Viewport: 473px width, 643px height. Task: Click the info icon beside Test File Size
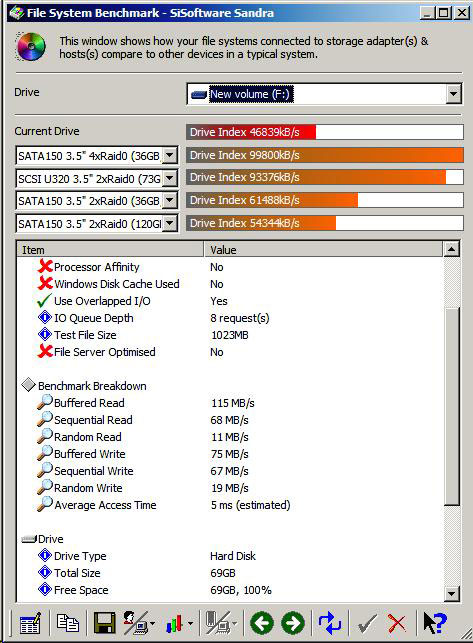pyautogui.click(x=44, y=334)
